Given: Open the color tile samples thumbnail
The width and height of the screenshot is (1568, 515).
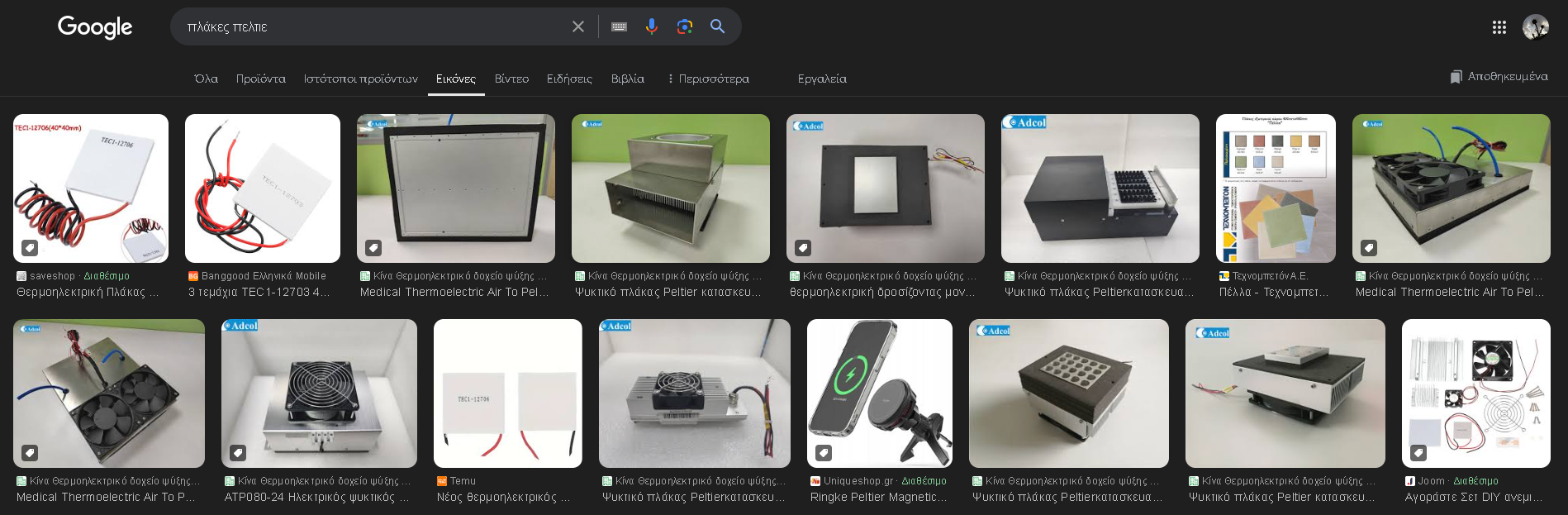Looking at the screenshot, I should point(1276,188).
